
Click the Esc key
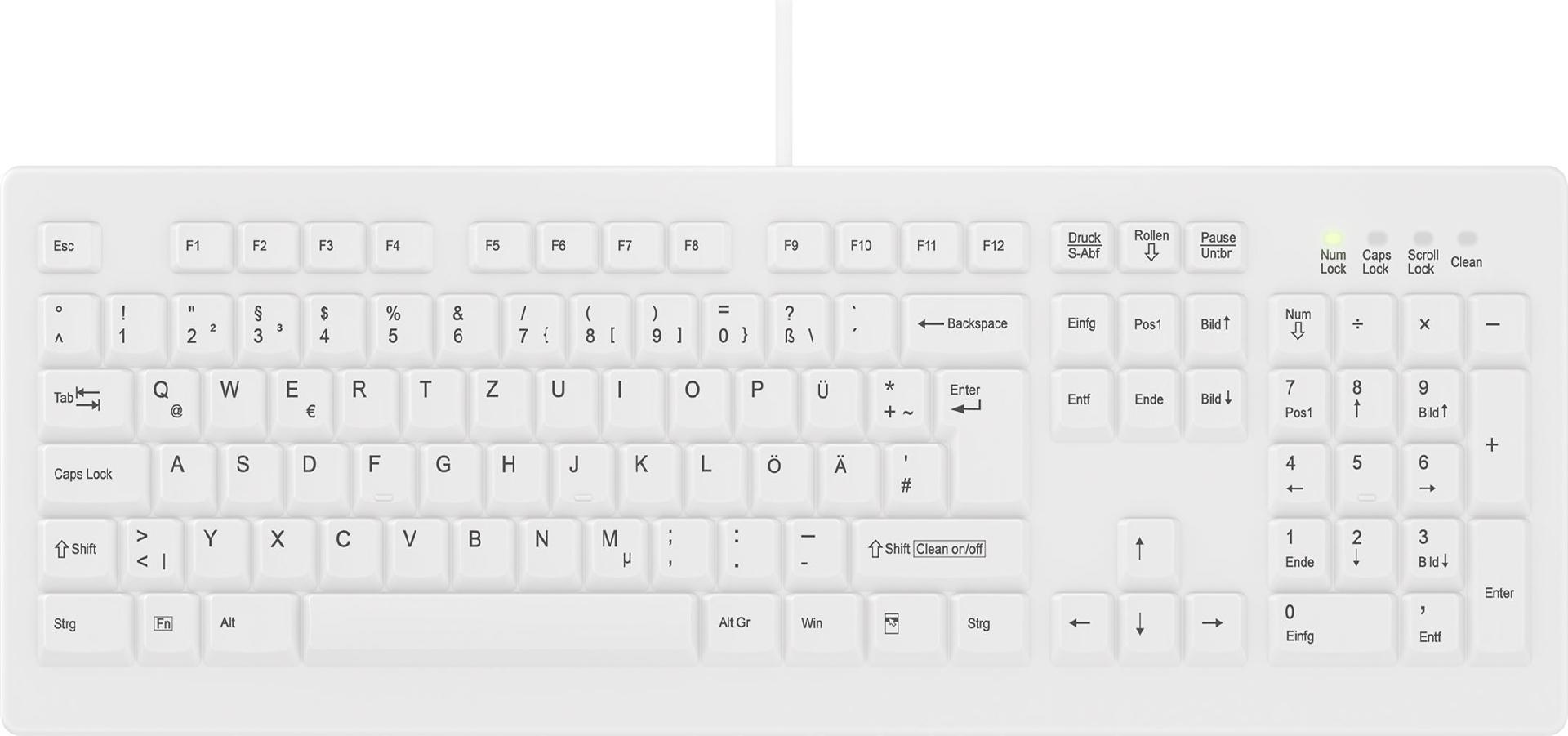point(69,247)
